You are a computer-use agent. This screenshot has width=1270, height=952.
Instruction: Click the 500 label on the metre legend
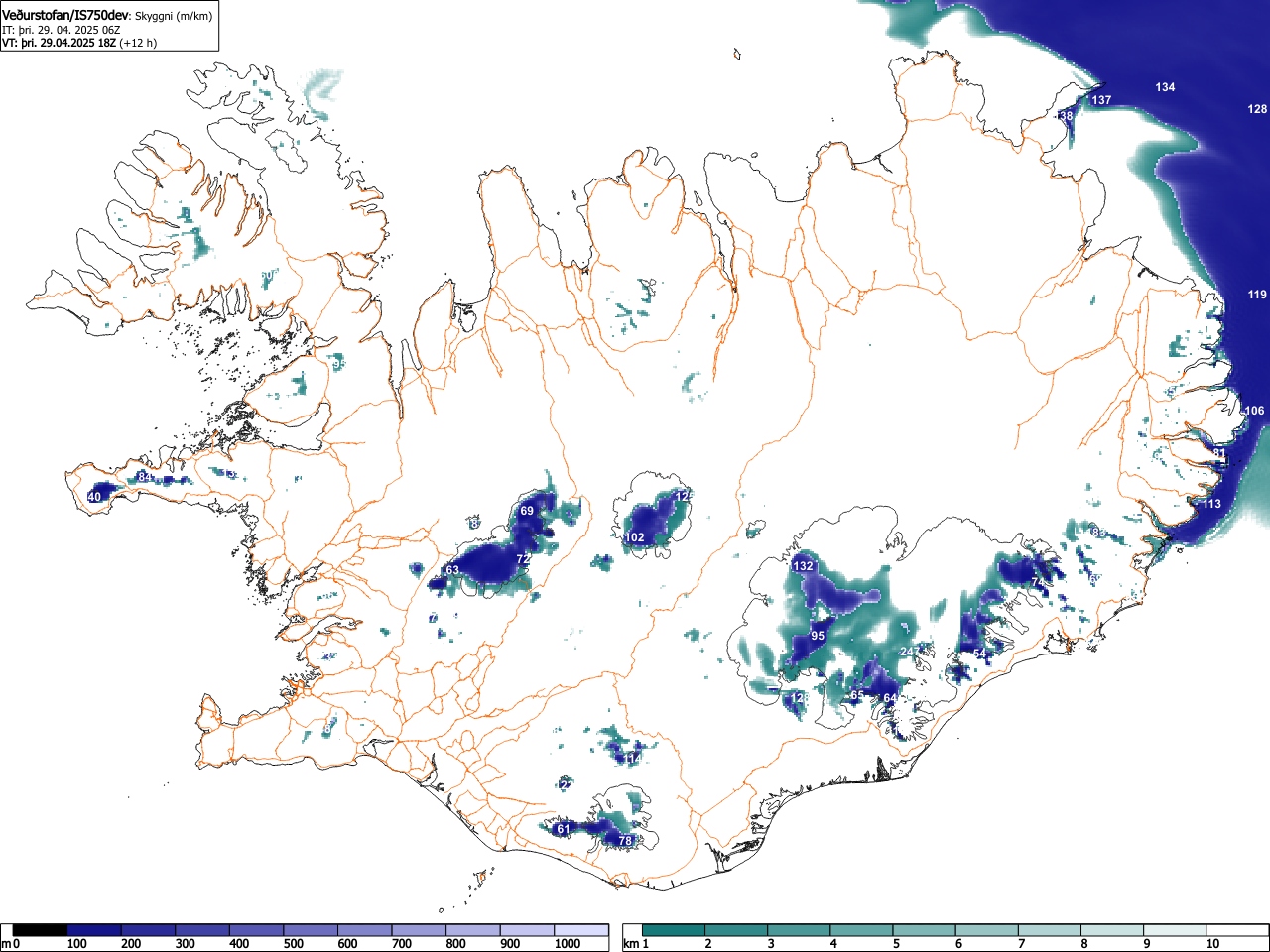293,944
